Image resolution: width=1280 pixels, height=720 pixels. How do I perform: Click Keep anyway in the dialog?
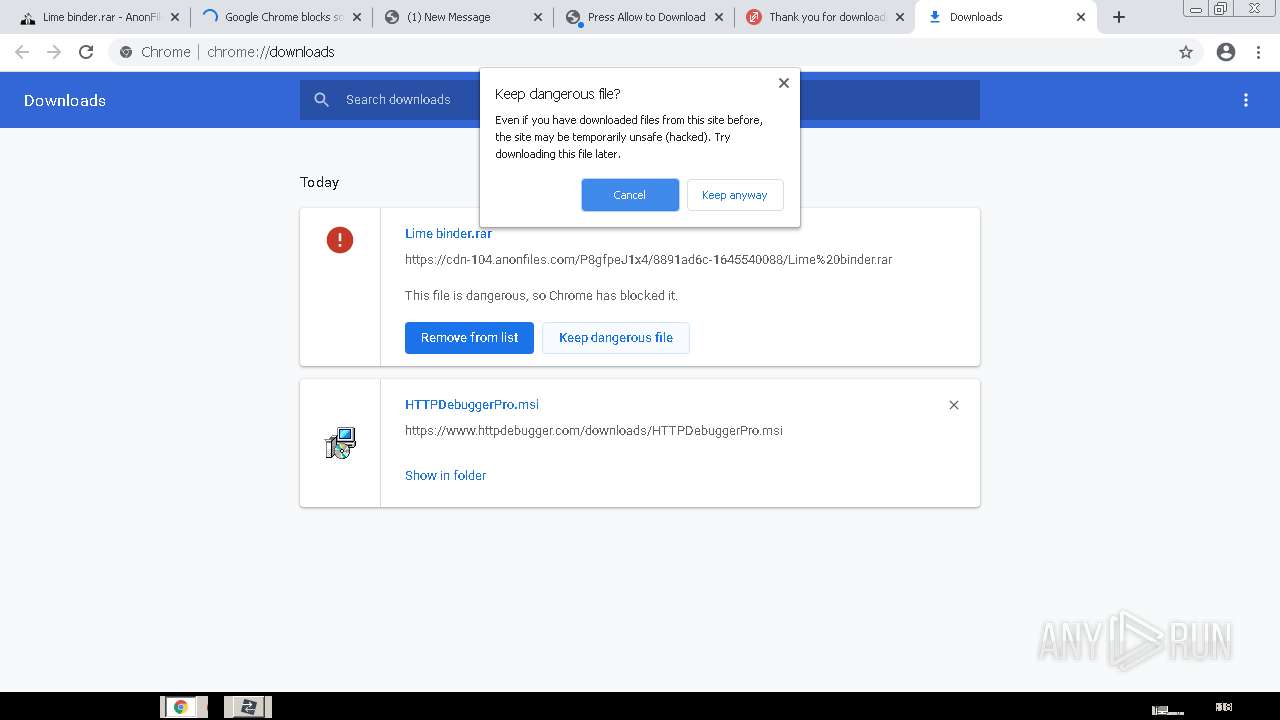point(735,195)
